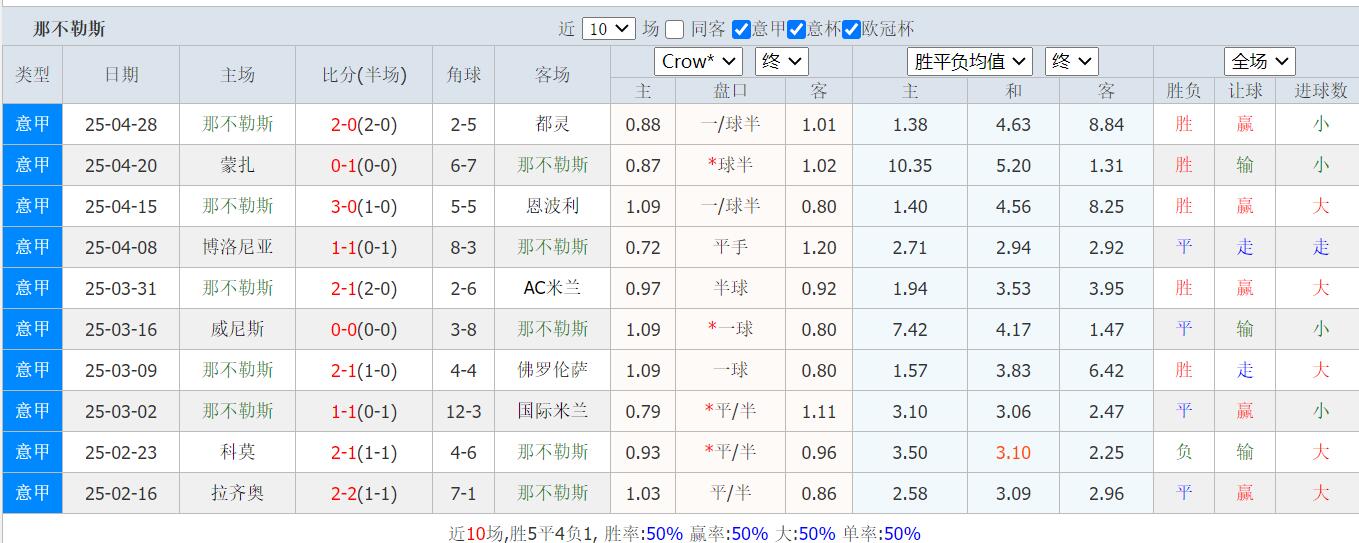Screen dimensions: 1359x543
Task: Disable the 欧冠杯 filter checkbox
Action: tap(851, 29)
